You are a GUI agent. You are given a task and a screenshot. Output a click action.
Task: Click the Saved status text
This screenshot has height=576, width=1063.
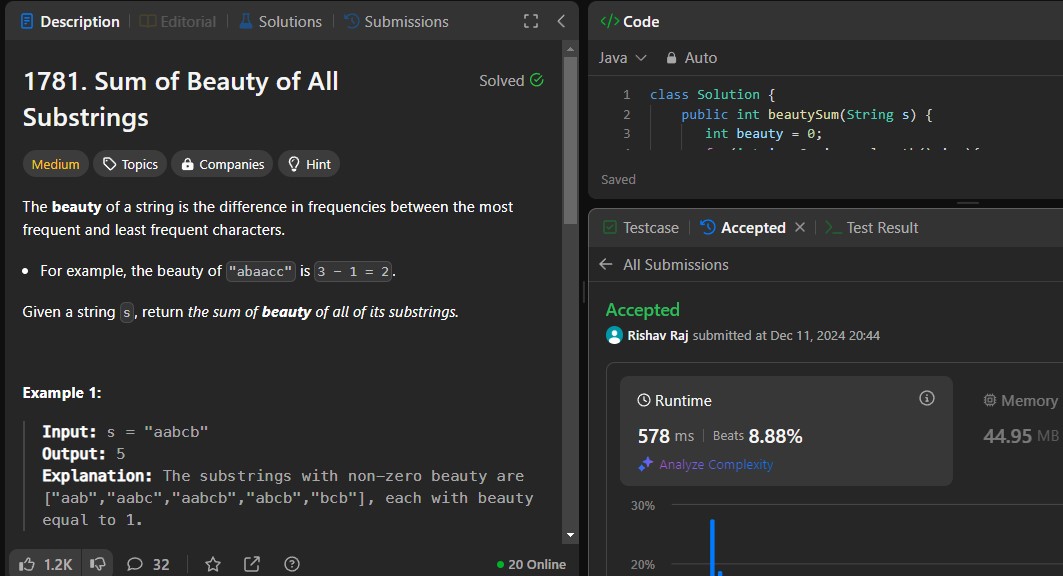[x=618, y=180]
